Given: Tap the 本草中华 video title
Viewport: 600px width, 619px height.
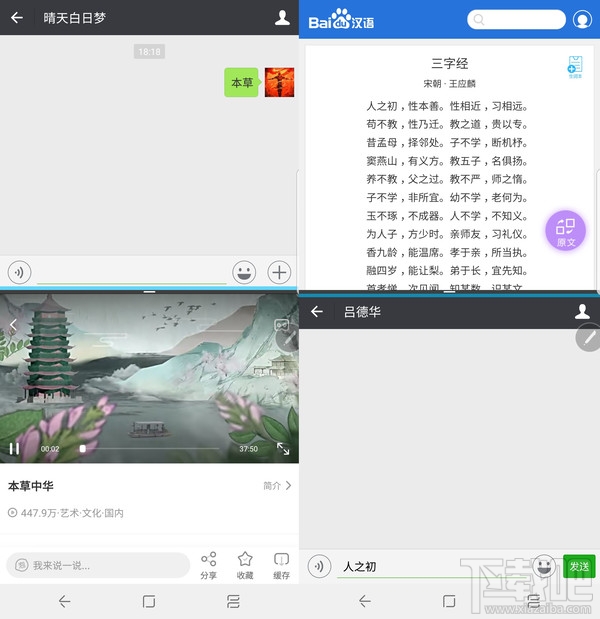Looking at the screenshot, I should 30,486.
